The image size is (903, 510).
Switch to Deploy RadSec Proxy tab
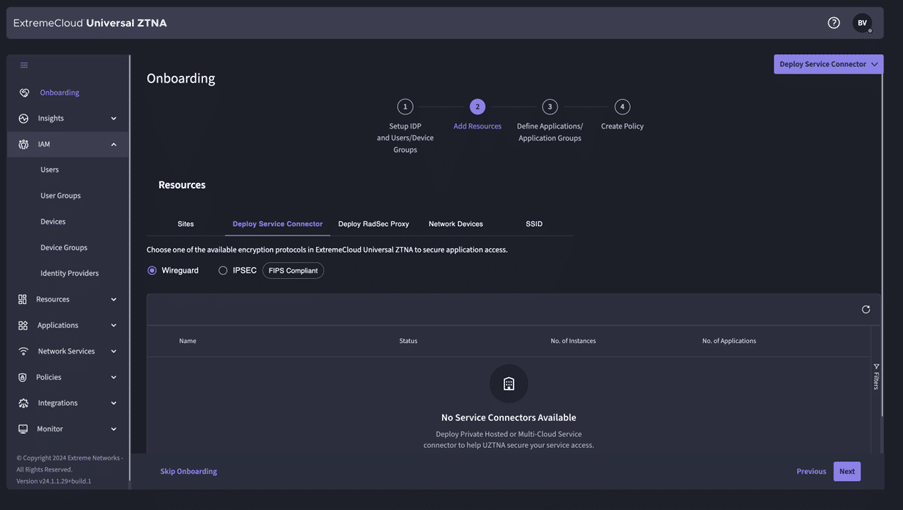(x=373, y=224)
